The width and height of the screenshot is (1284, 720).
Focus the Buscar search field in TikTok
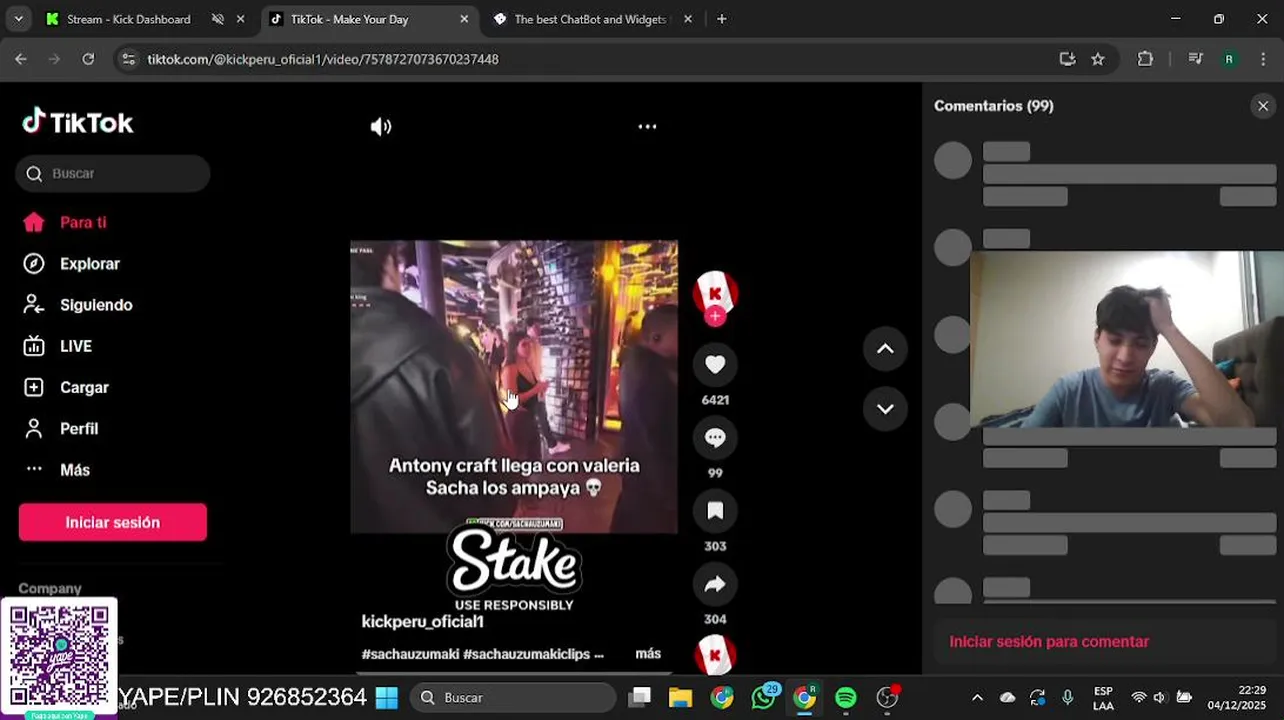(113, 174)
